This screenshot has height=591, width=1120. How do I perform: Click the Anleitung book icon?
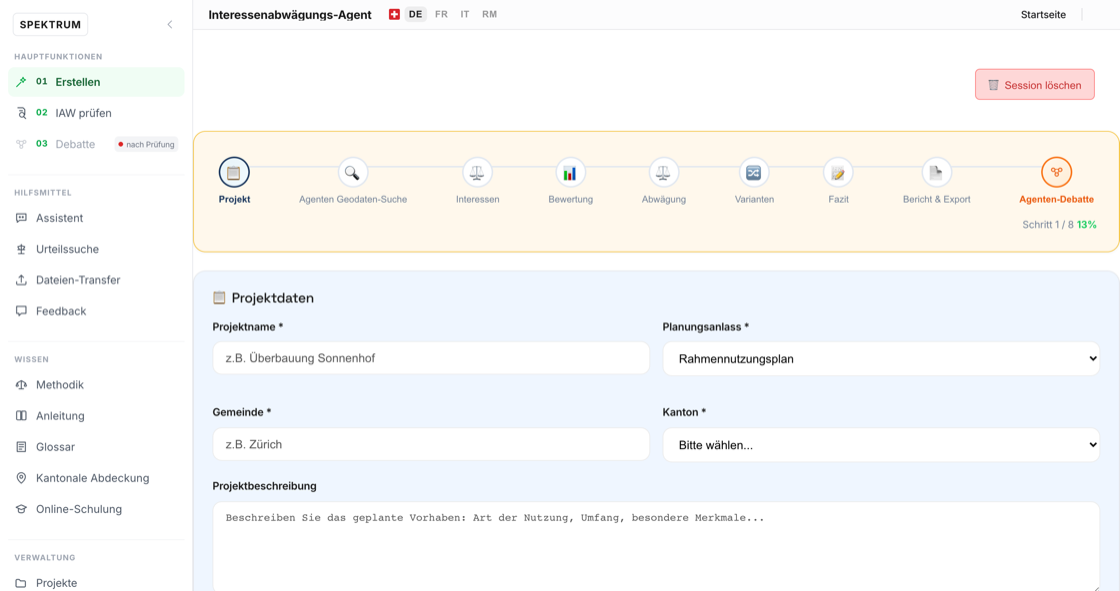[21, 416]
